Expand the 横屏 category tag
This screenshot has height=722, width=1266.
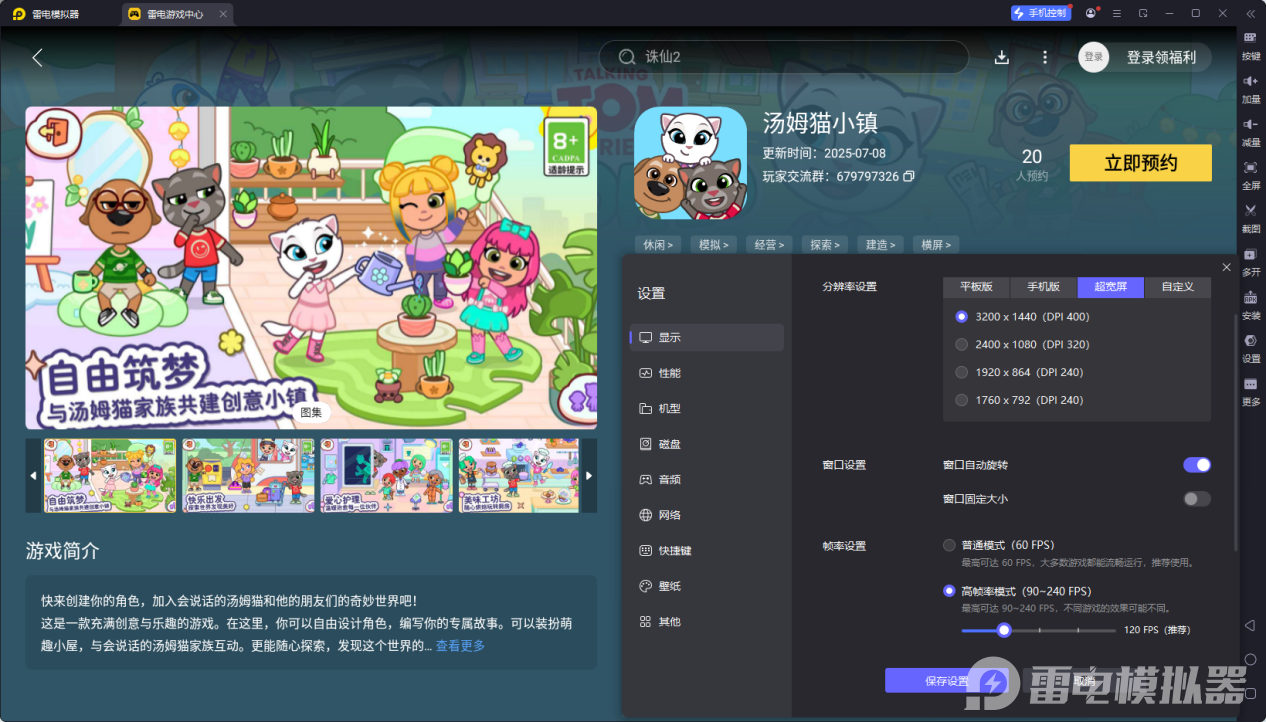coord(937,244)
